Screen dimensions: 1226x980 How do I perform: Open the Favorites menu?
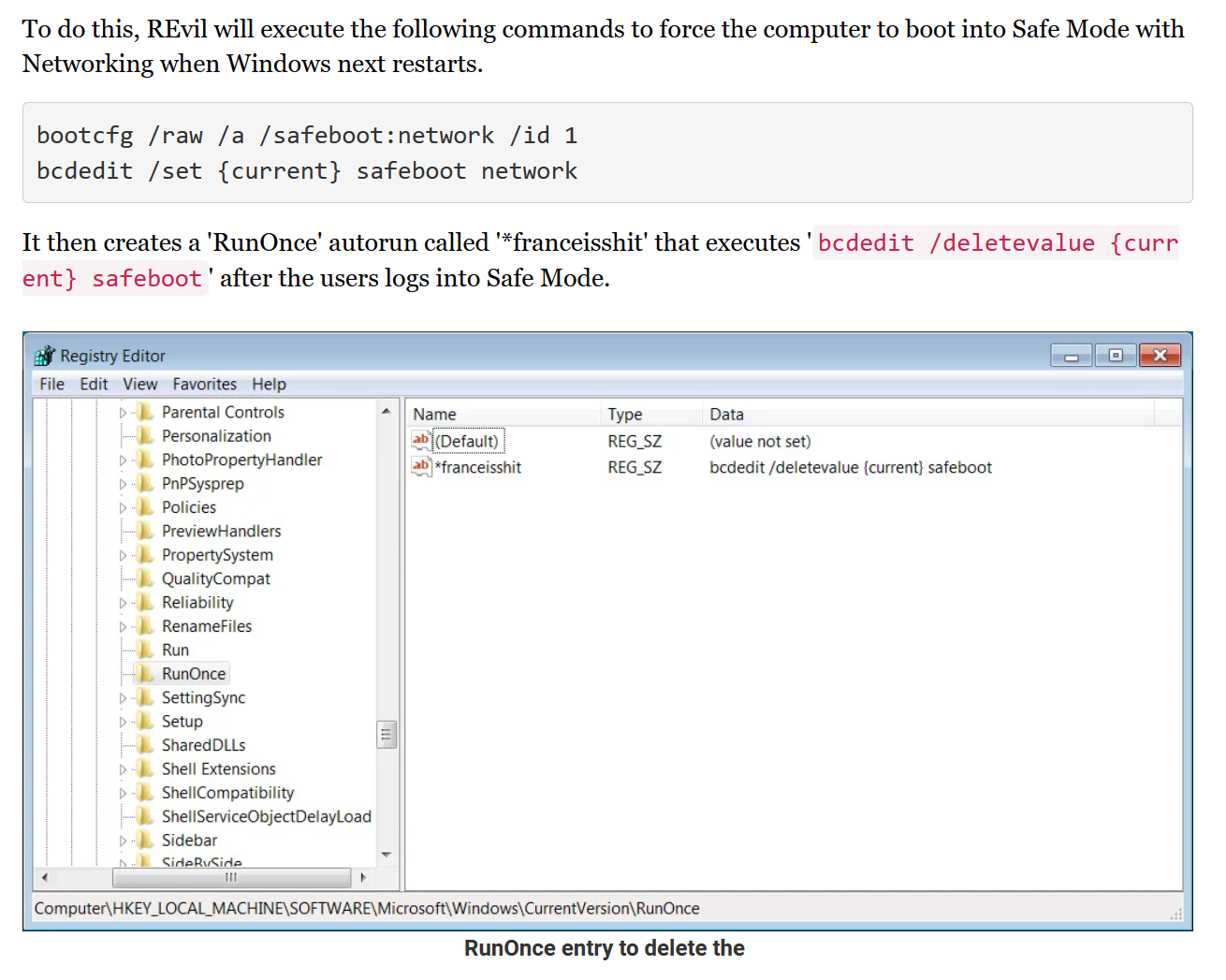[x=204, y=384]
